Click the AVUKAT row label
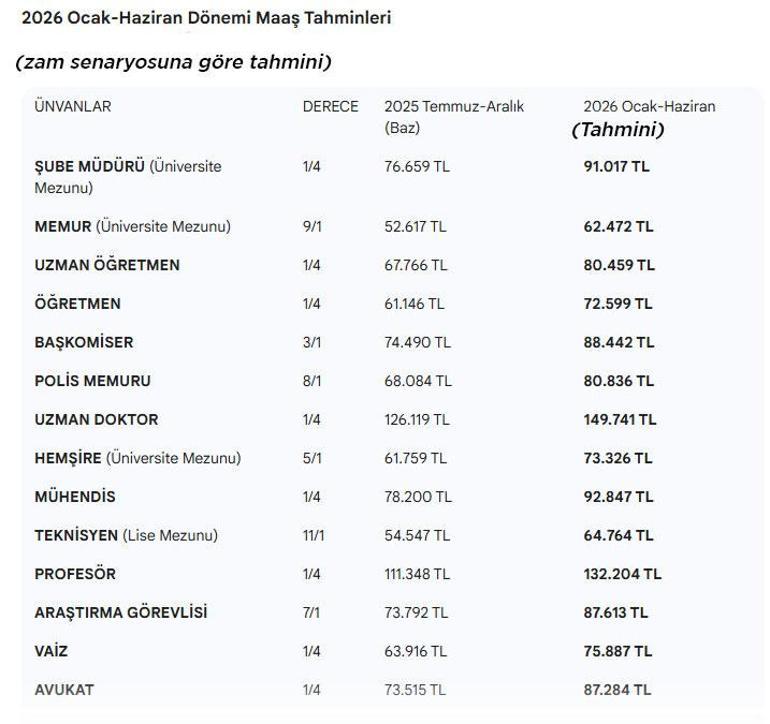This screenshot has height=724, width=770. tap(64, 689)
